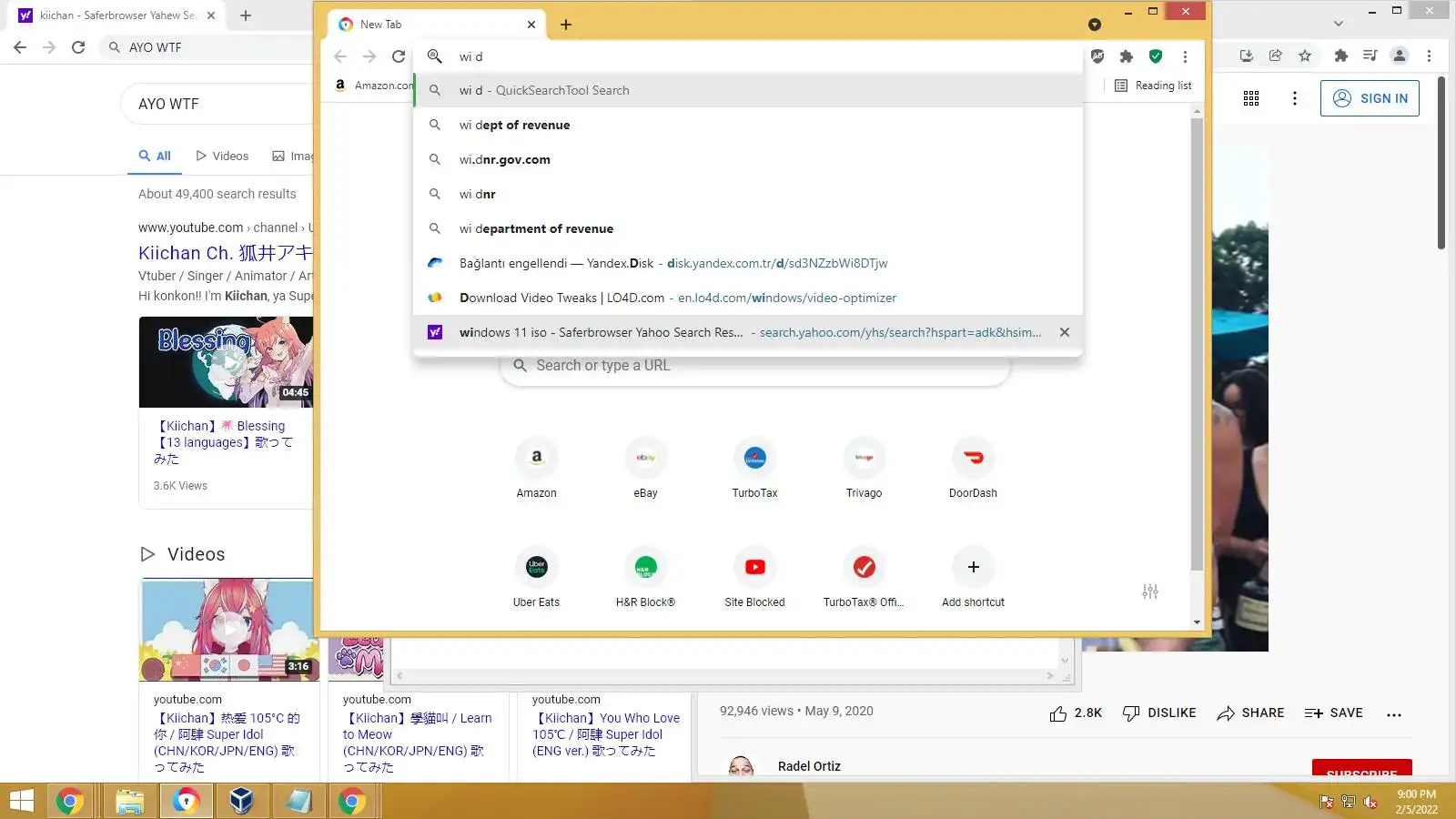The height and width of the screenshot is (819, 1456).
Task: Open the Uber Eats shortcut tile
Action: (x=537, y=577)
